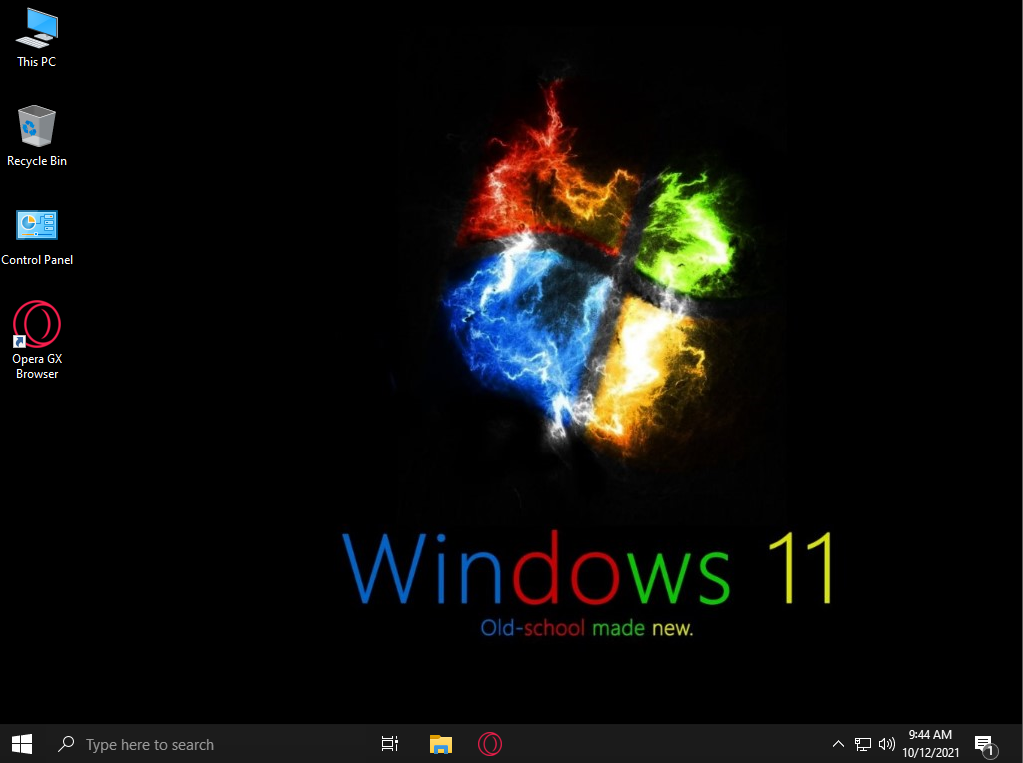Open Task View on the taskbar

tap(389, 744)
